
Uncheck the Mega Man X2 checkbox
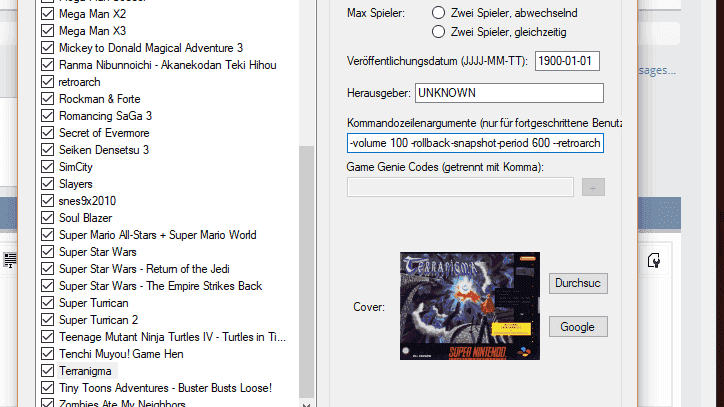tap(48, 14)
